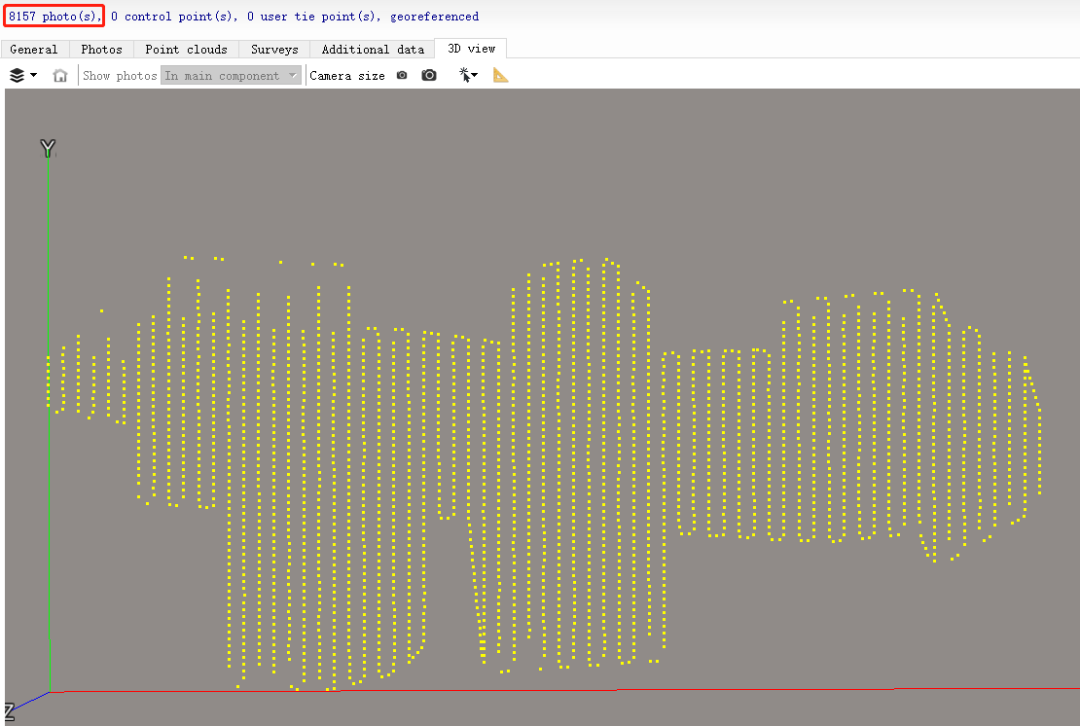The width and height of the screenshot is (1080, 726).
Task: Go to the Point clouds tab
Action: tap(186, 49)
